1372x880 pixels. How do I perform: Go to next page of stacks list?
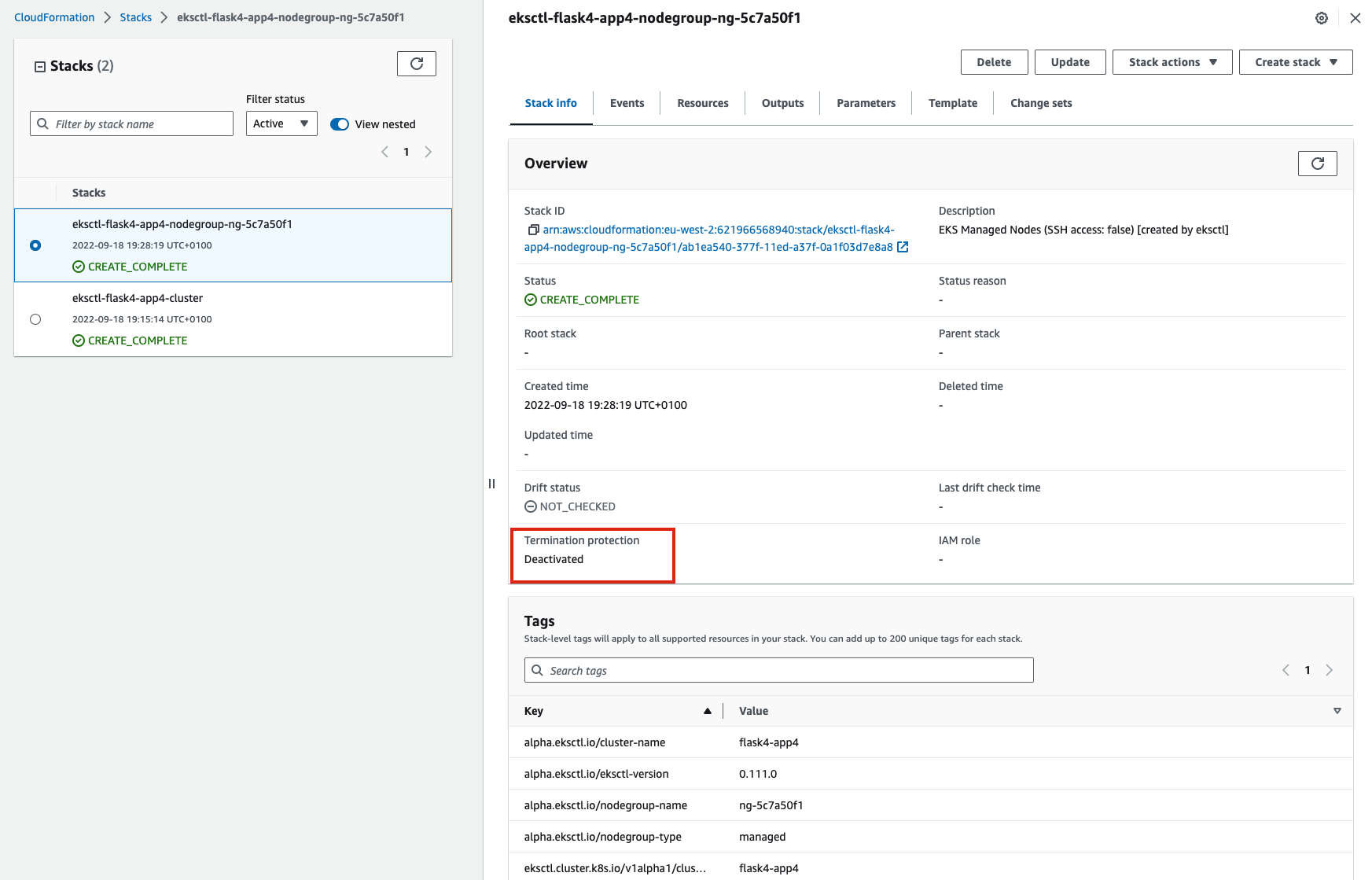(429, 152)
